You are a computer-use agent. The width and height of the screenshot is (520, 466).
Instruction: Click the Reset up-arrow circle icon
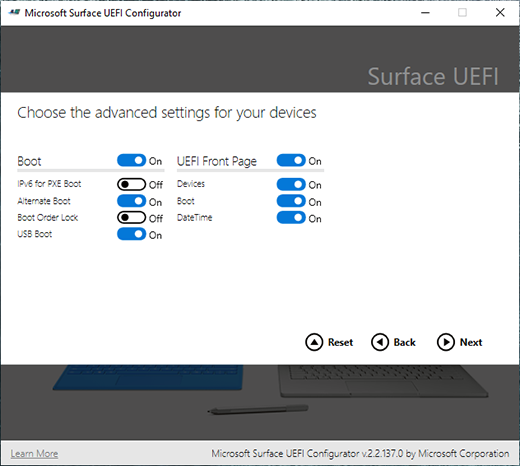314,342
